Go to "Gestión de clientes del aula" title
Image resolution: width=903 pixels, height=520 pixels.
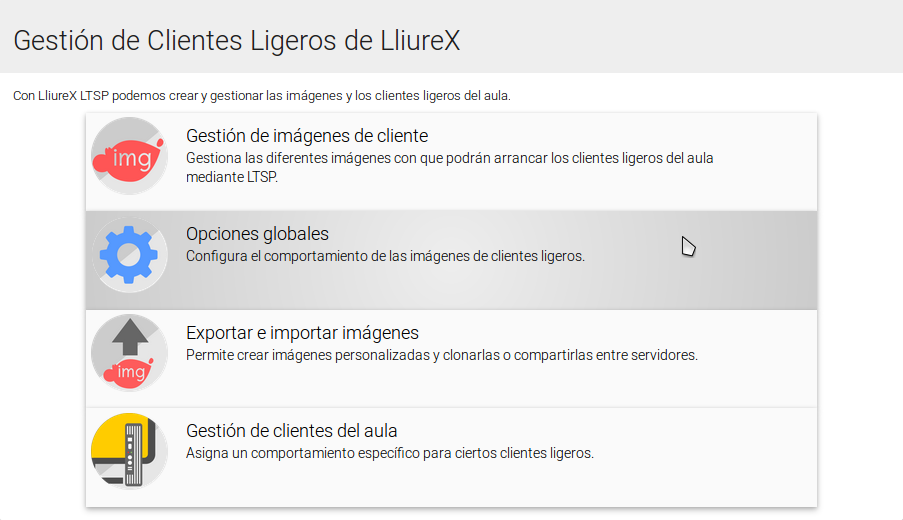click(292, 431)
